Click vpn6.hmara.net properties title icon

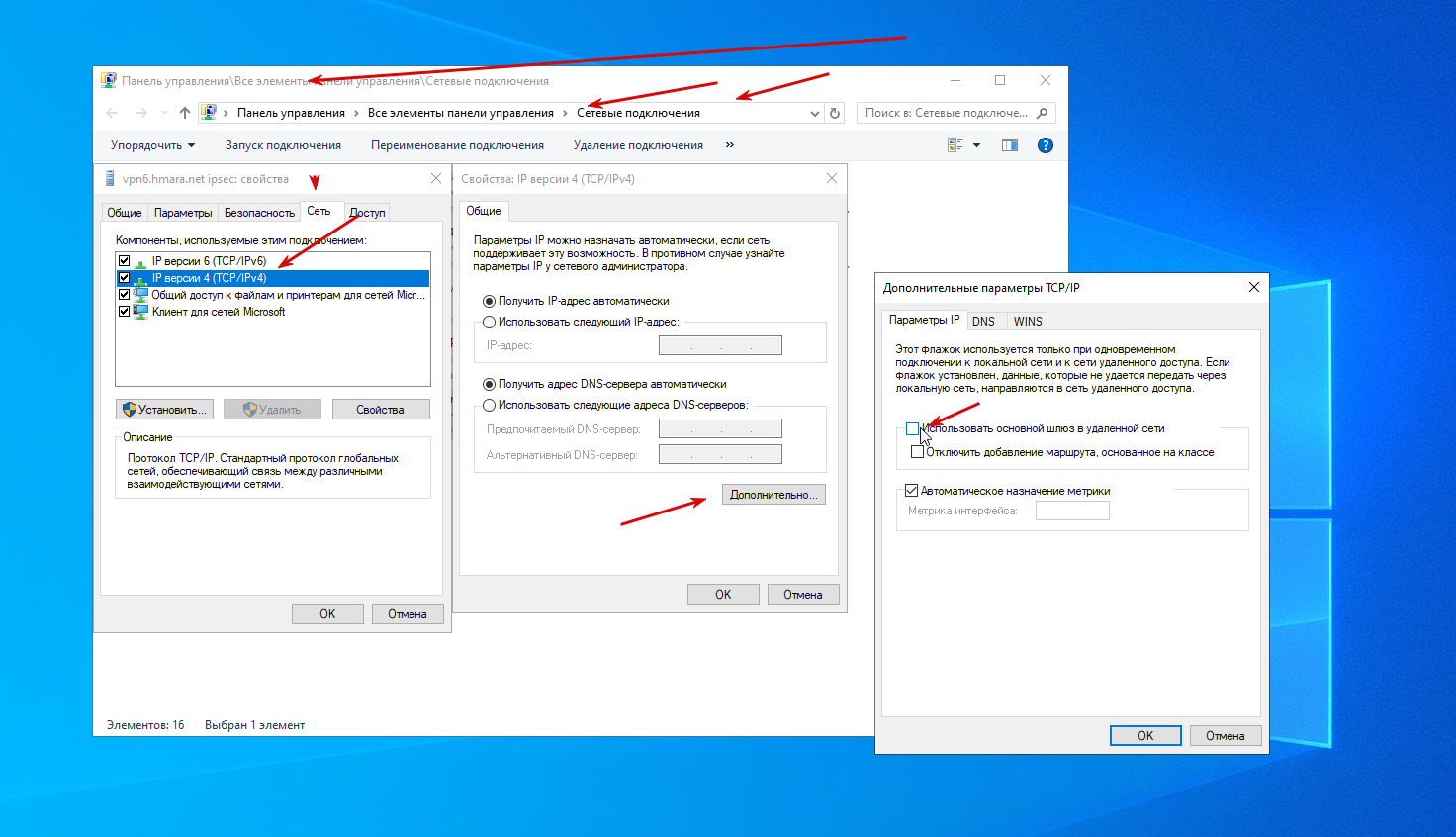pos(110,179)
